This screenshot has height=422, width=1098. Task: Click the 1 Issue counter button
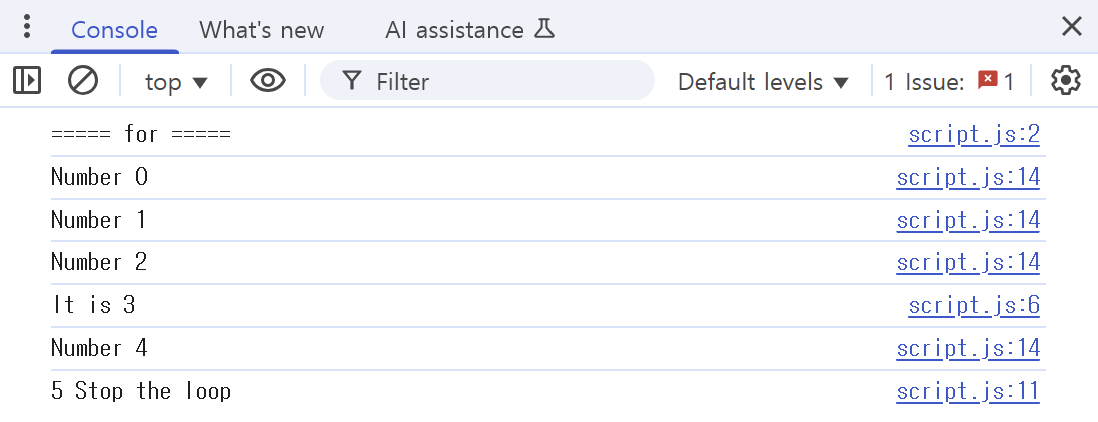(948, 82)
